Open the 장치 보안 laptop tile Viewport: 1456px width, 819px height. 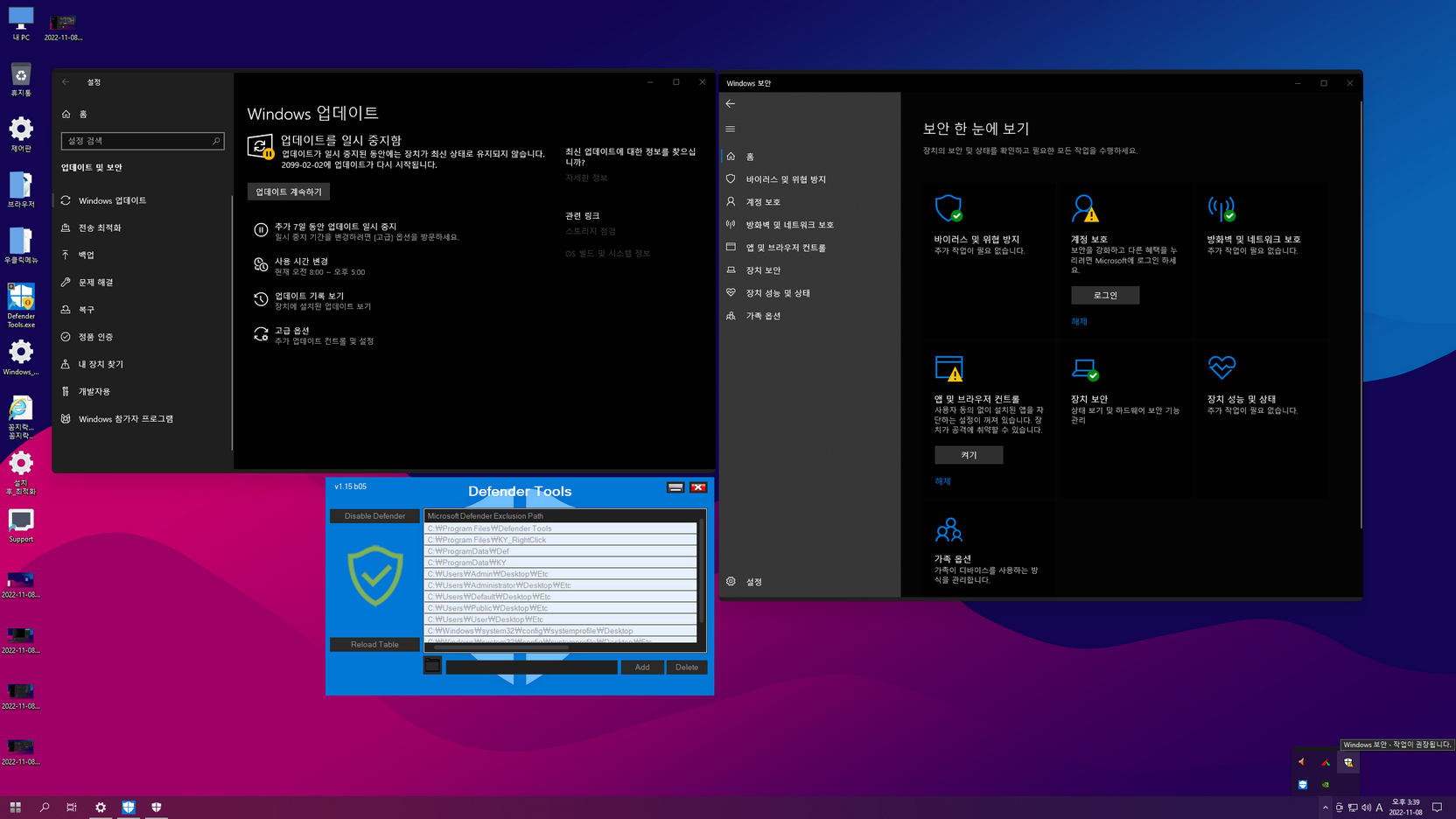(1125, 419)
